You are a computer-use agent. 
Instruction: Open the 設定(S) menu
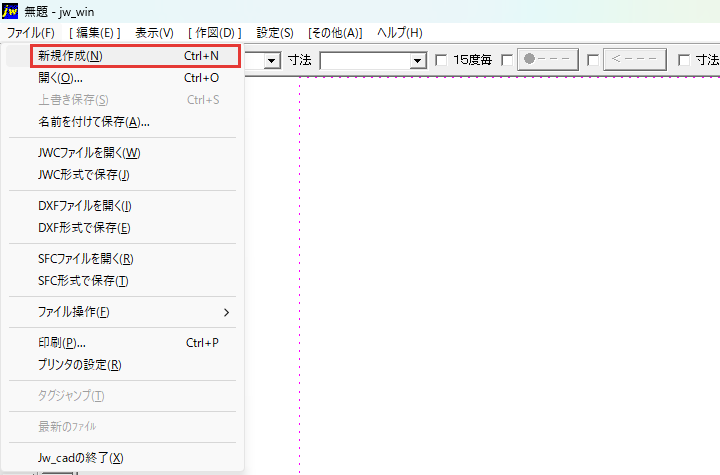point(275,33)
